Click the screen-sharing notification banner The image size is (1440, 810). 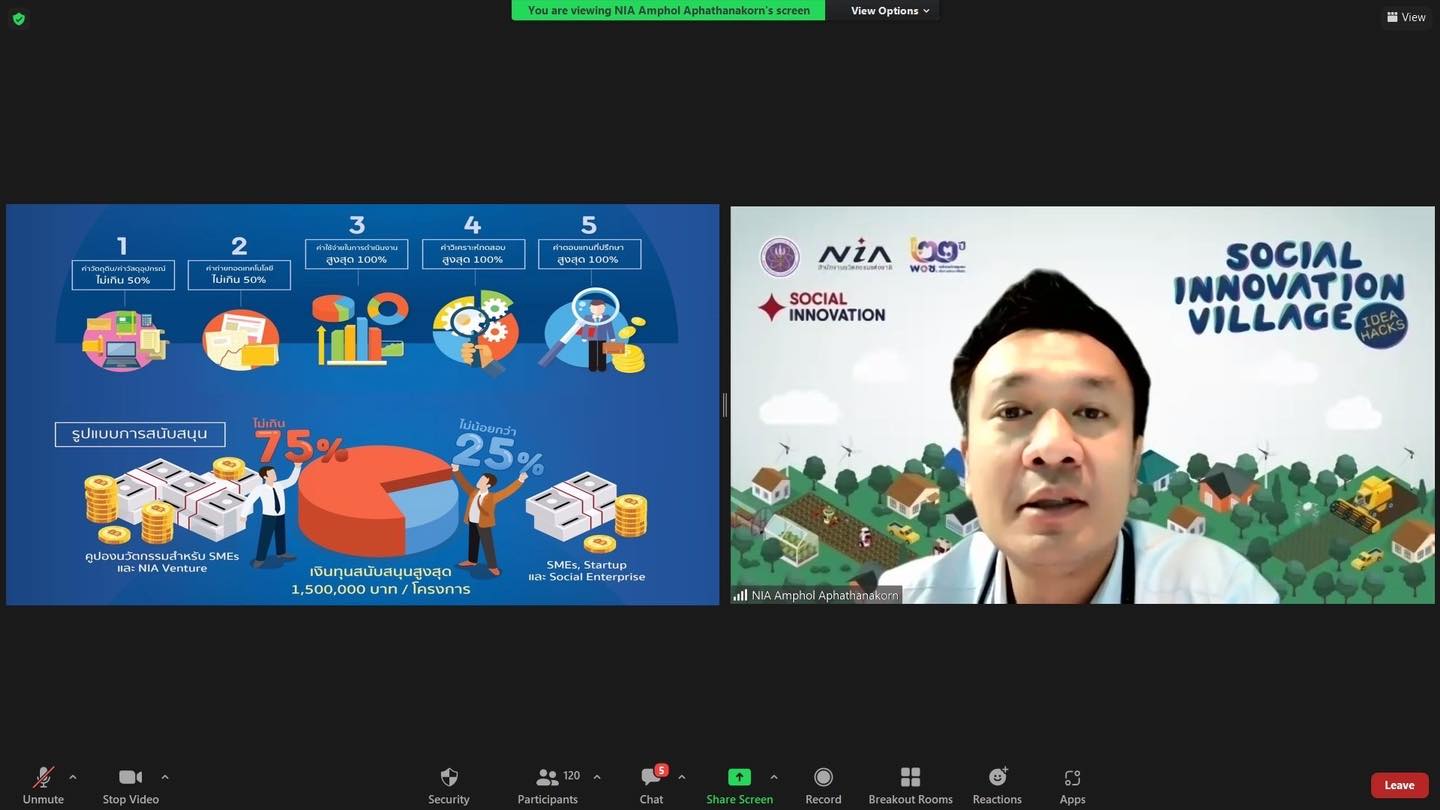668,10
